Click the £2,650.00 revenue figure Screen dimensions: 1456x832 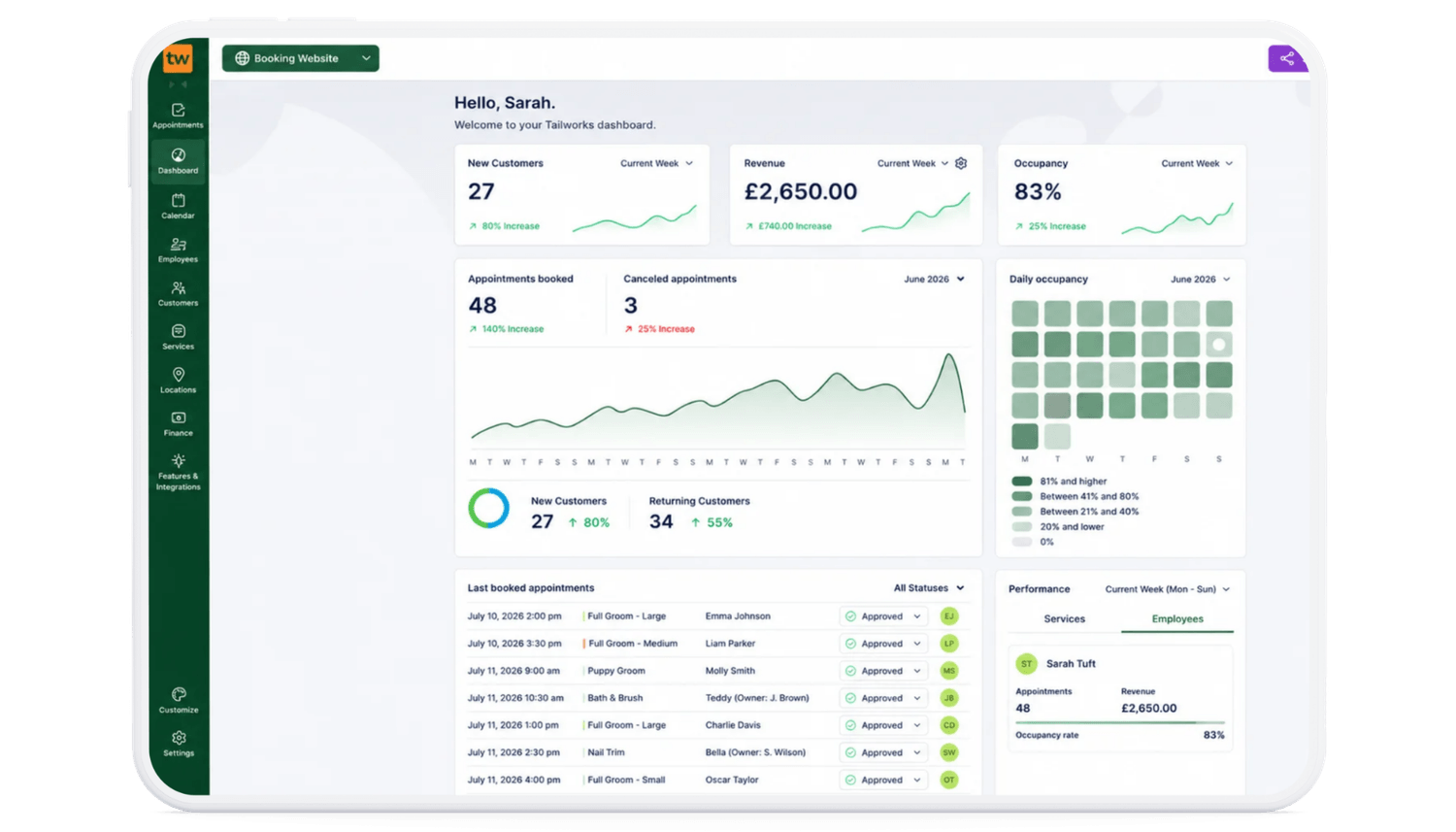click(x=801, y=191)
